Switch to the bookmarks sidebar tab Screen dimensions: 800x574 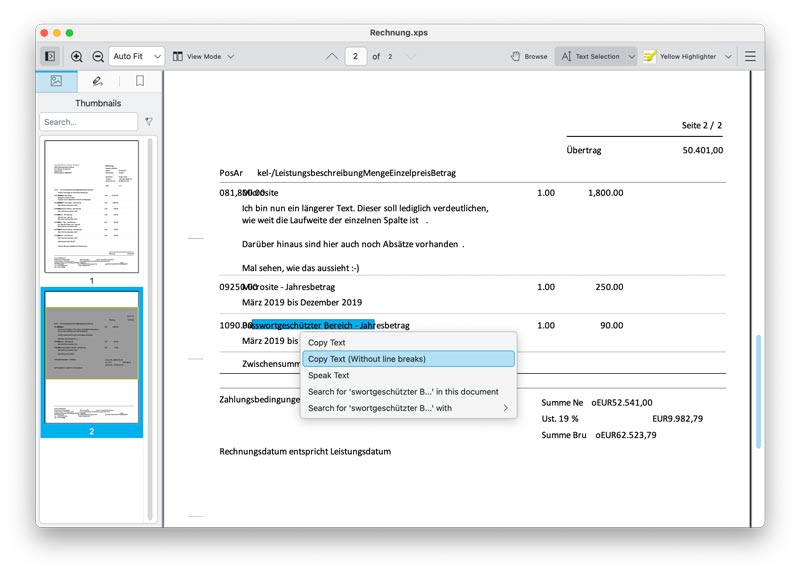coord(140,81)
